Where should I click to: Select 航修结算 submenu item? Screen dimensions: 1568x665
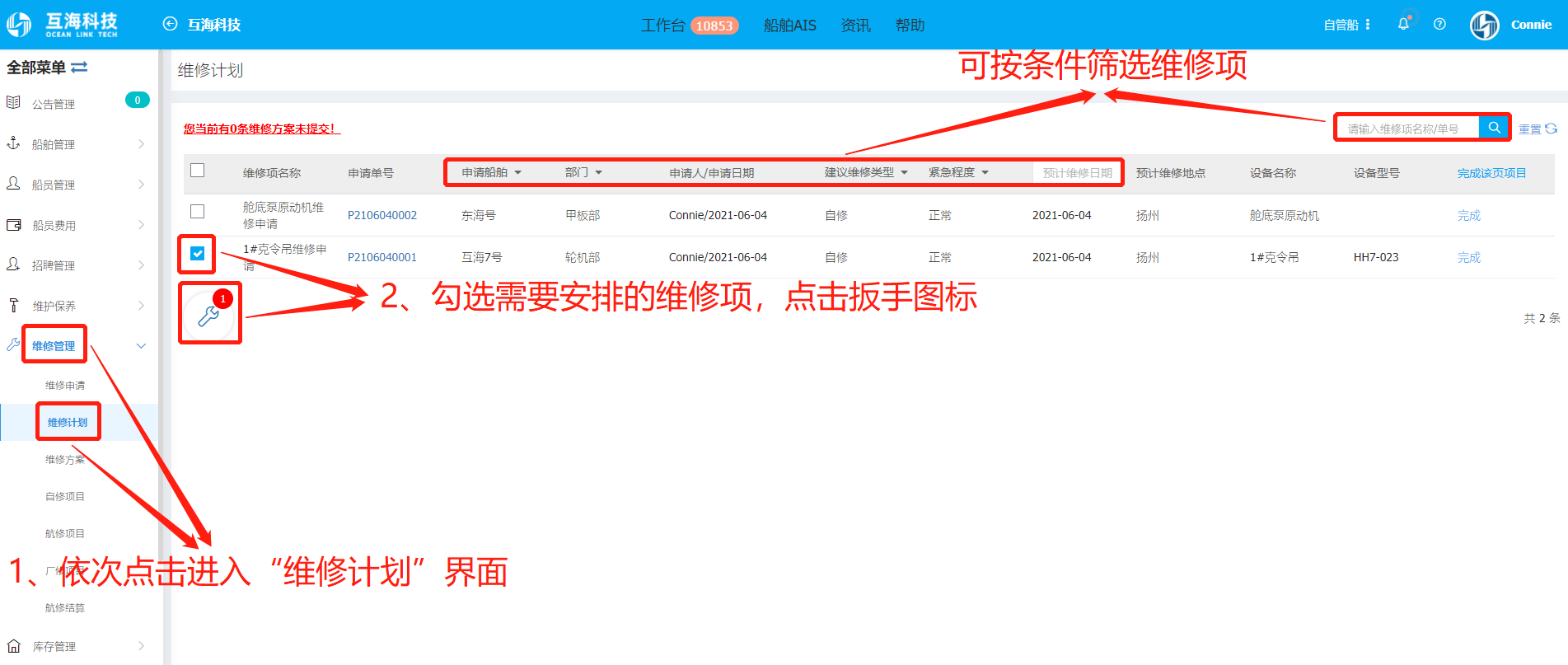click(x=65, y=607)
